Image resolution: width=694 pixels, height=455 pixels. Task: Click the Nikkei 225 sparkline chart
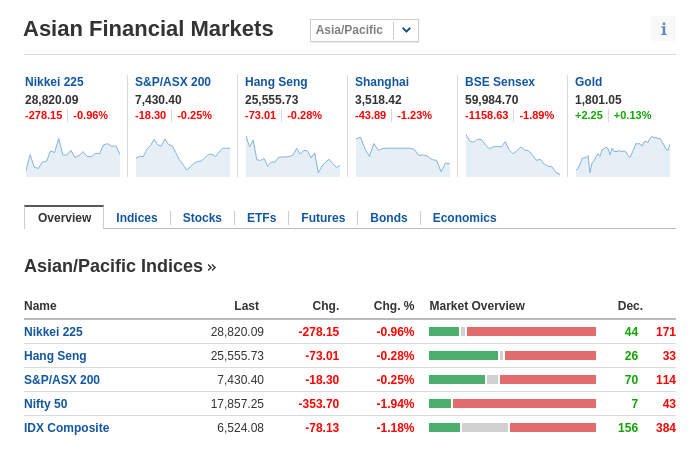73,156
